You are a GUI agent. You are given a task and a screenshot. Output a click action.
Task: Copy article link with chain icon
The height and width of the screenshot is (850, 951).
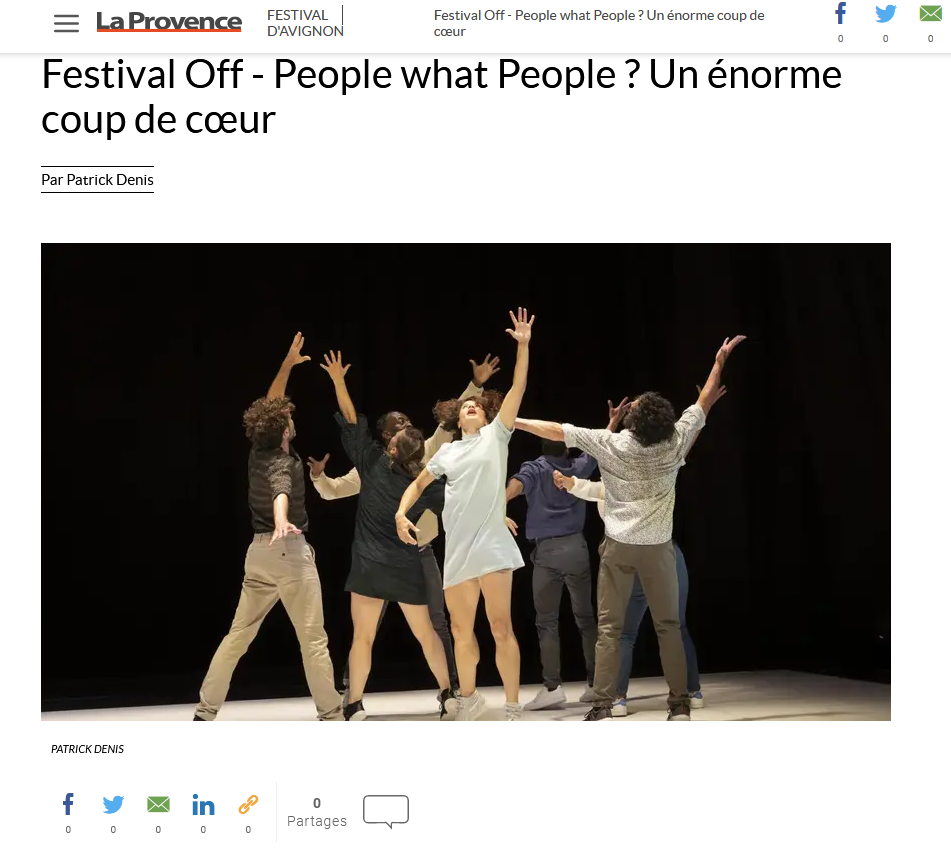click(x=248, y=804)
